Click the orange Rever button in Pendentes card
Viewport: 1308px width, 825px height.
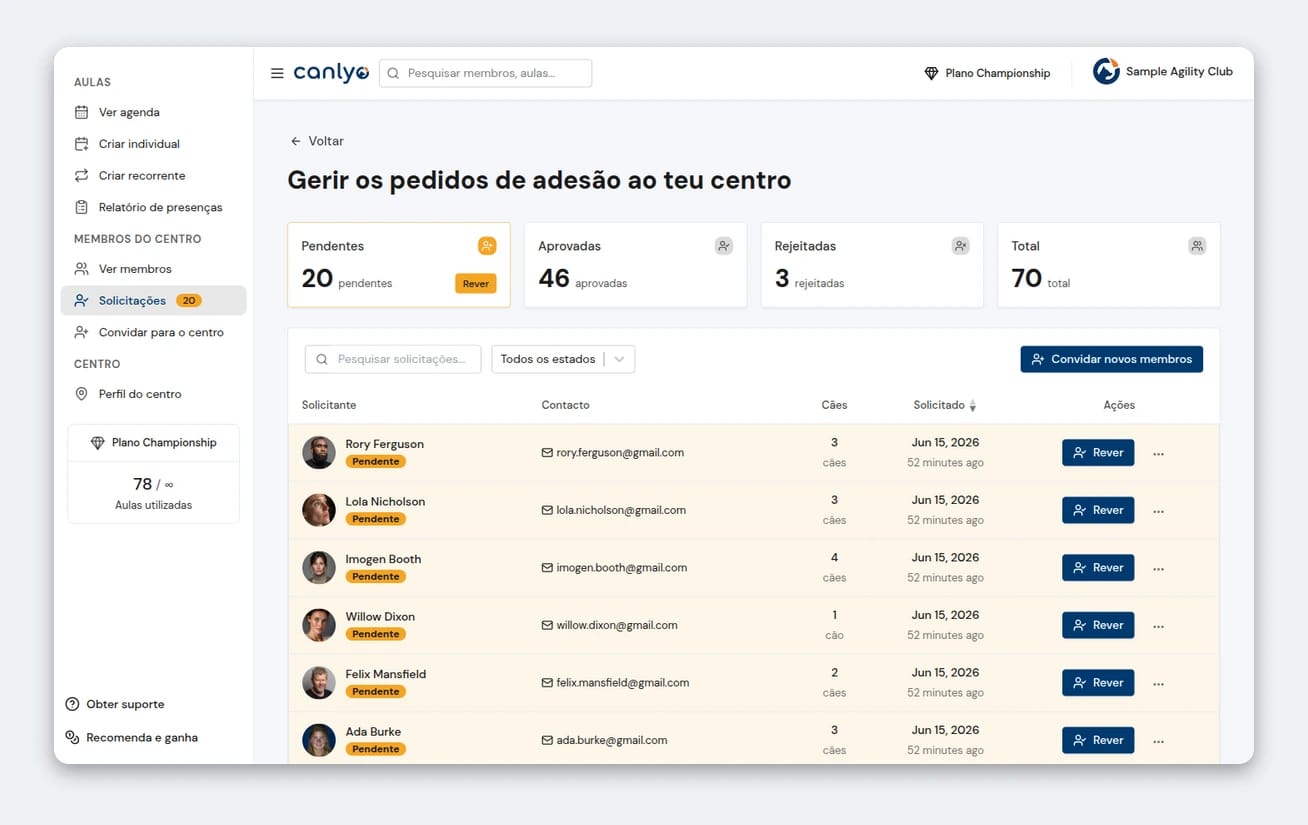(476, 283)
